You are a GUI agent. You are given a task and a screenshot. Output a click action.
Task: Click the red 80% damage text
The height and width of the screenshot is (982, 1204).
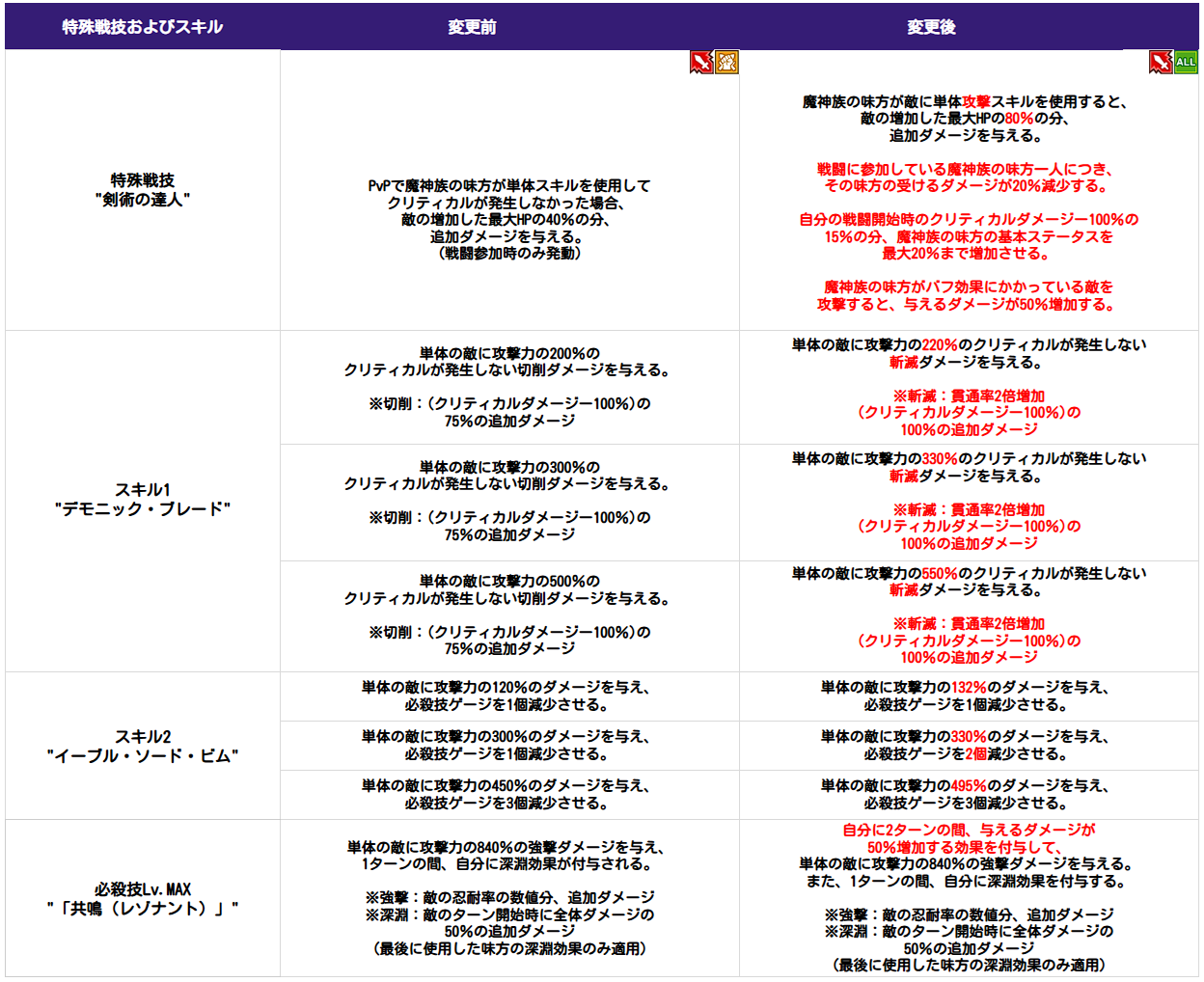click(1017, 121)
